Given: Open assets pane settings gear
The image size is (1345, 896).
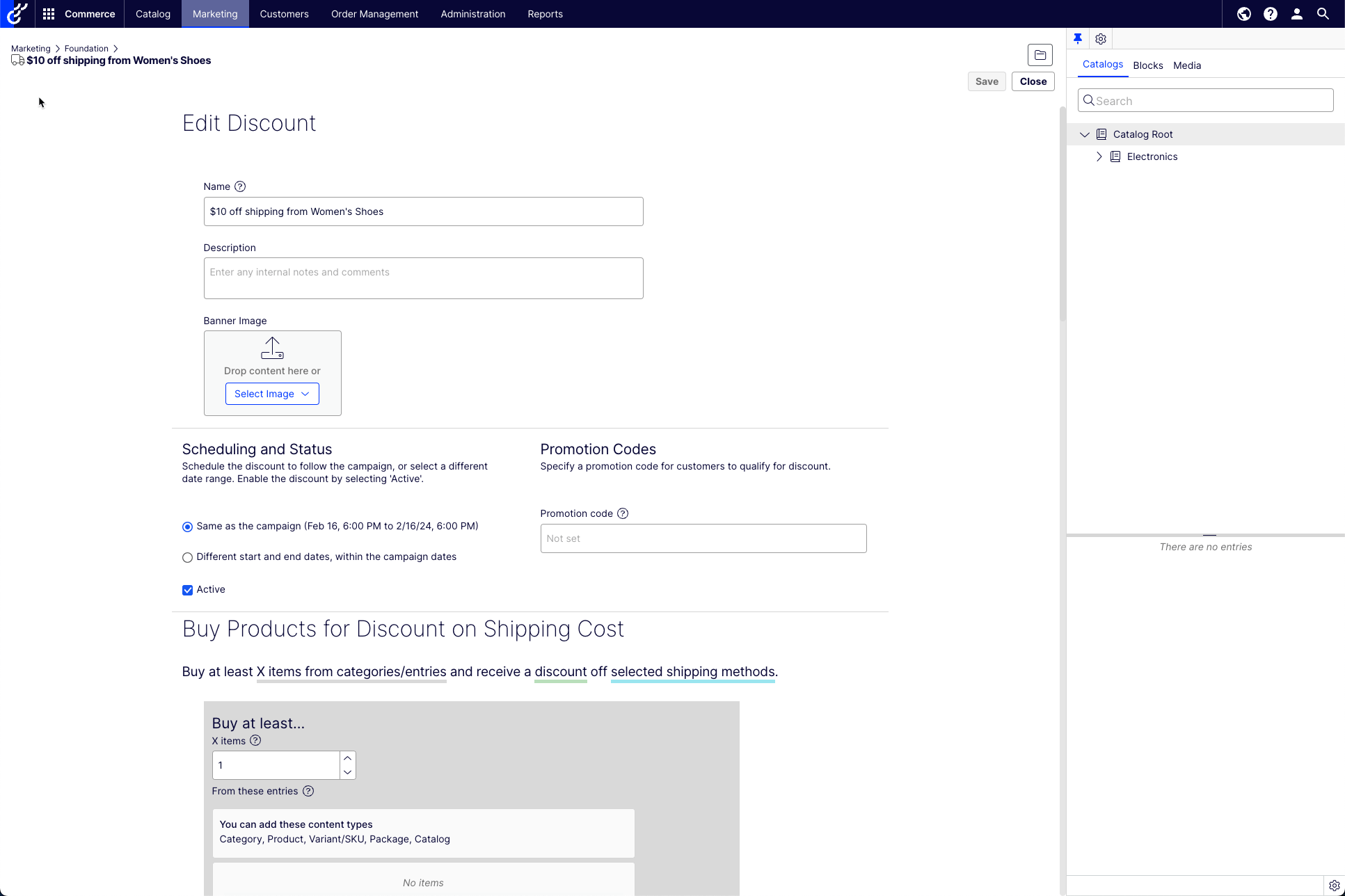Looking at the screenshot, I should [x=1101, y=39].
